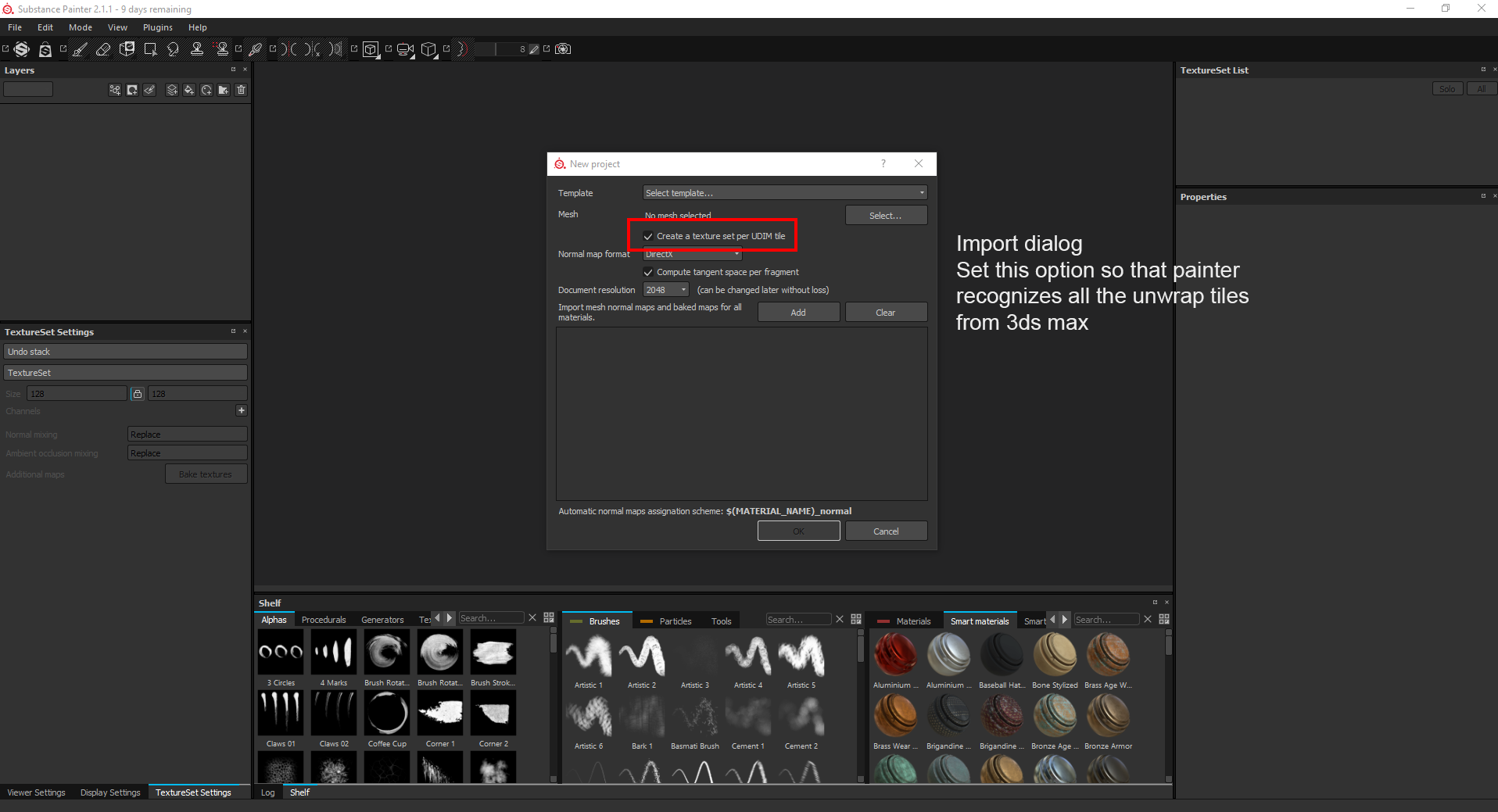Select the Artistic 1 brush thumbnail
The image size is (1498, 812).
pos(589,655)
